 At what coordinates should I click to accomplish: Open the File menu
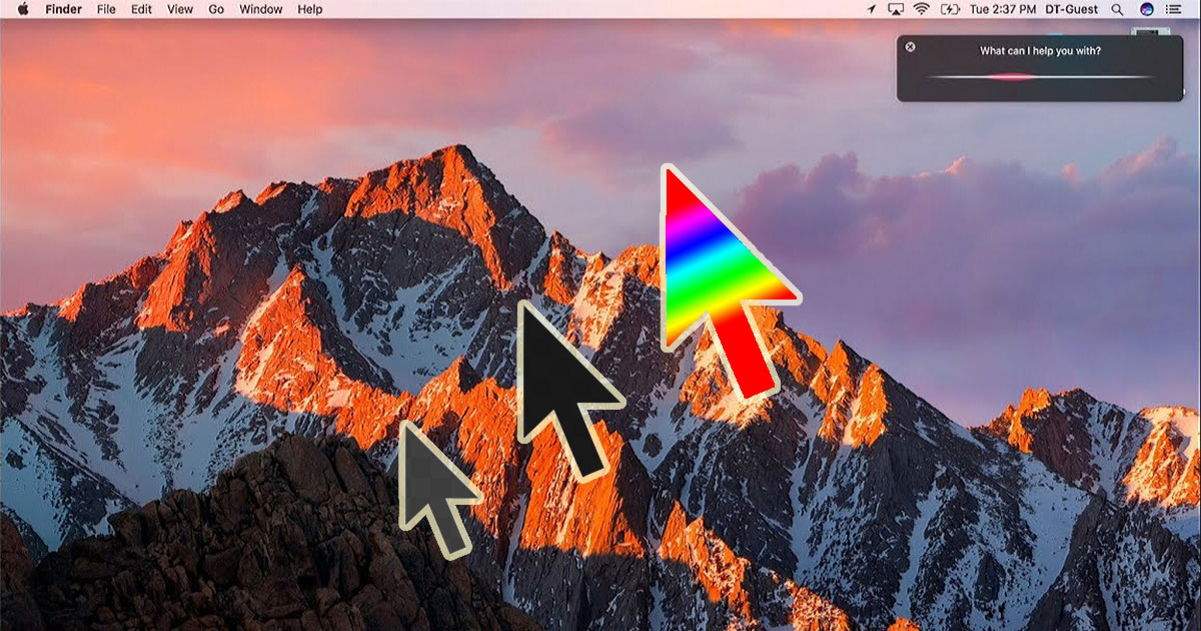coord(104,9)
